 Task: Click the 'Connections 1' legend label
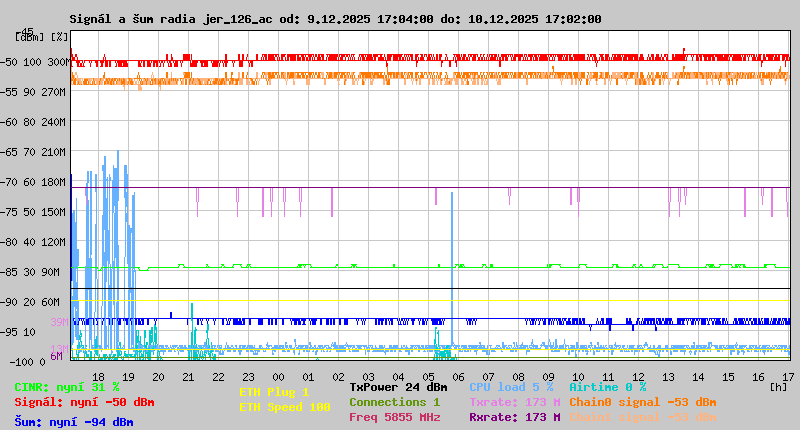[x=394, y=402]
